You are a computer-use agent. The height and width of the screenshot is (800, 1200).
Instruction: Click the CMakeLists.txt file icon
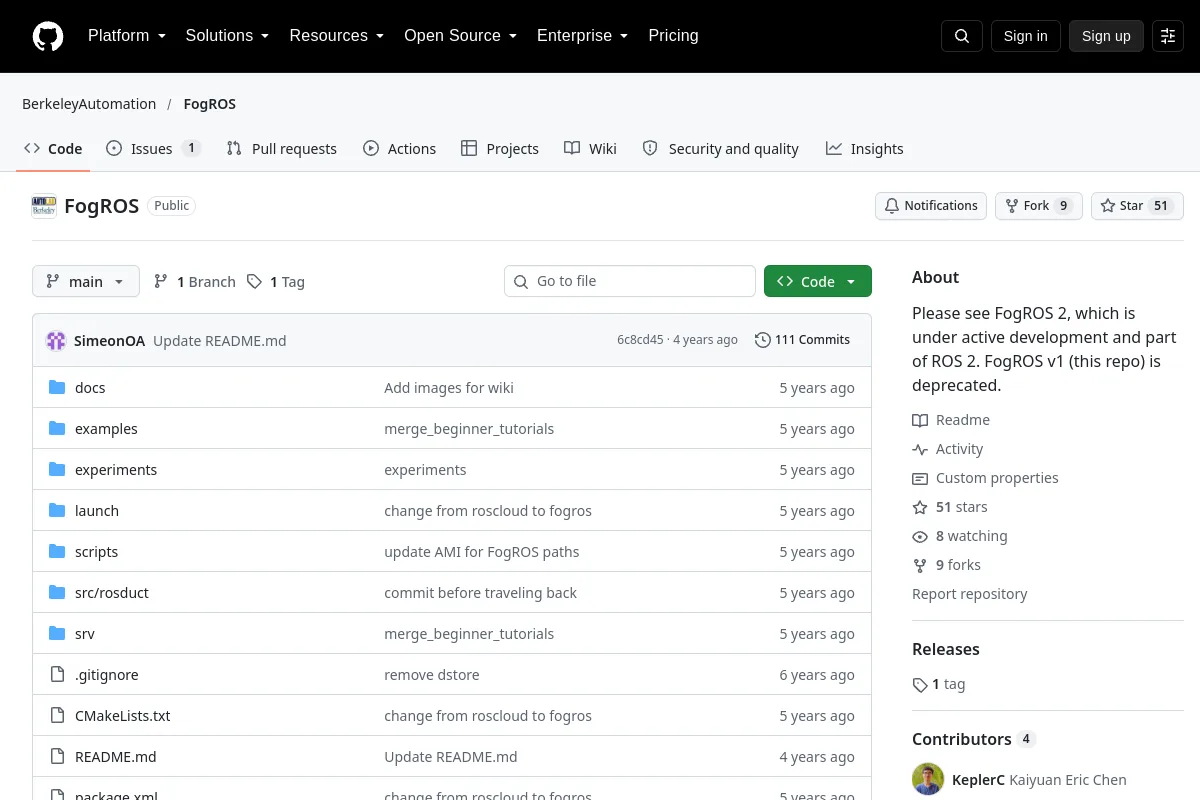point(57,716)
